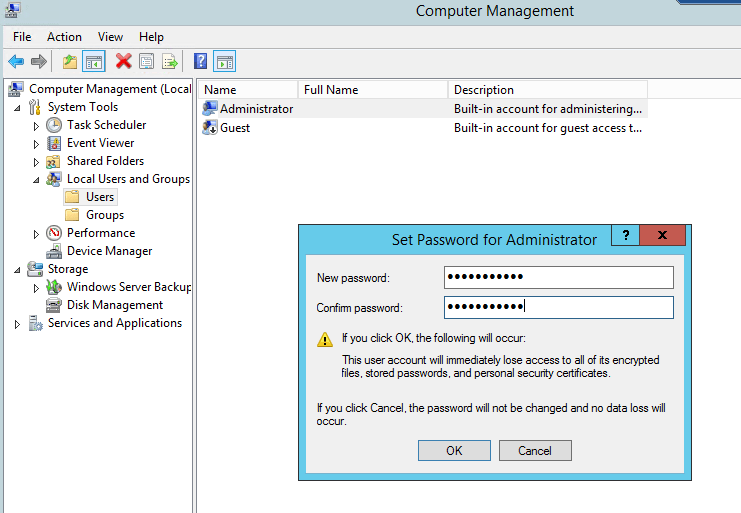Open the Action menu
Screen dimensions: 741x513
coord(64,37)
